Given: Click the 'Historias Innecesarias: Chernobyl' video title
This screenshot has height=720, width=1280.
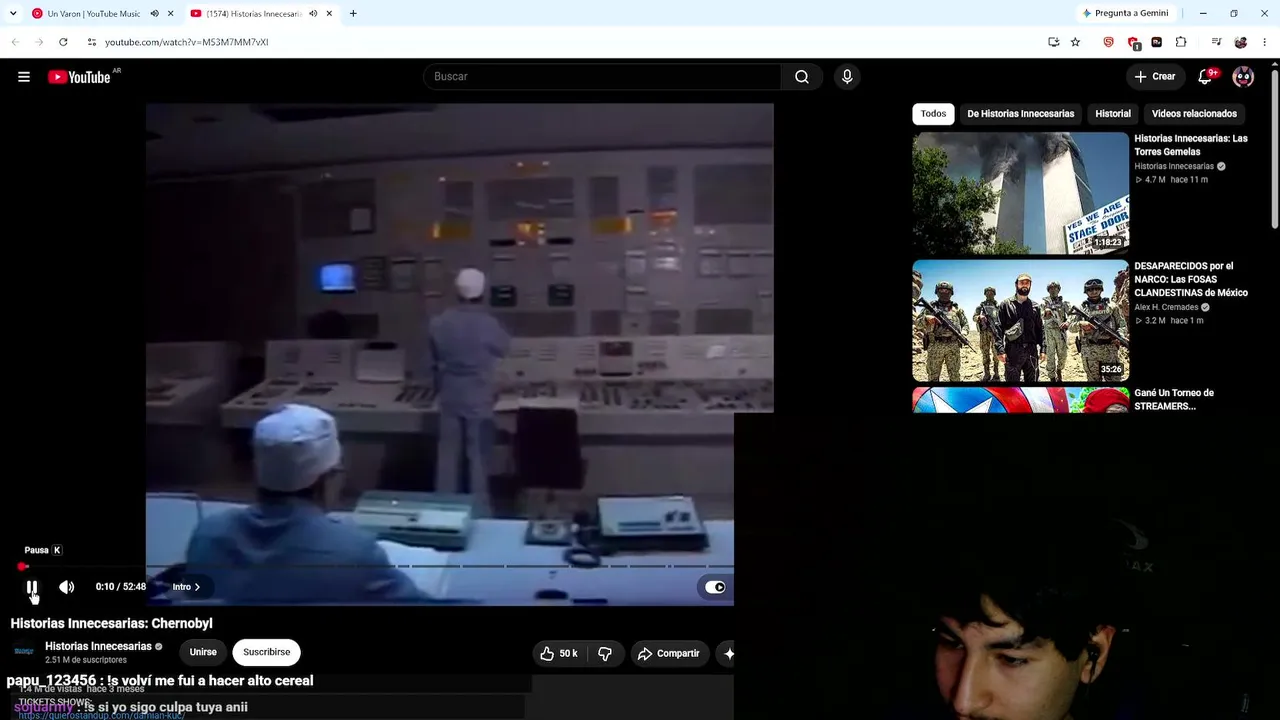Looking at the screenshot, I should click(111, 623).
